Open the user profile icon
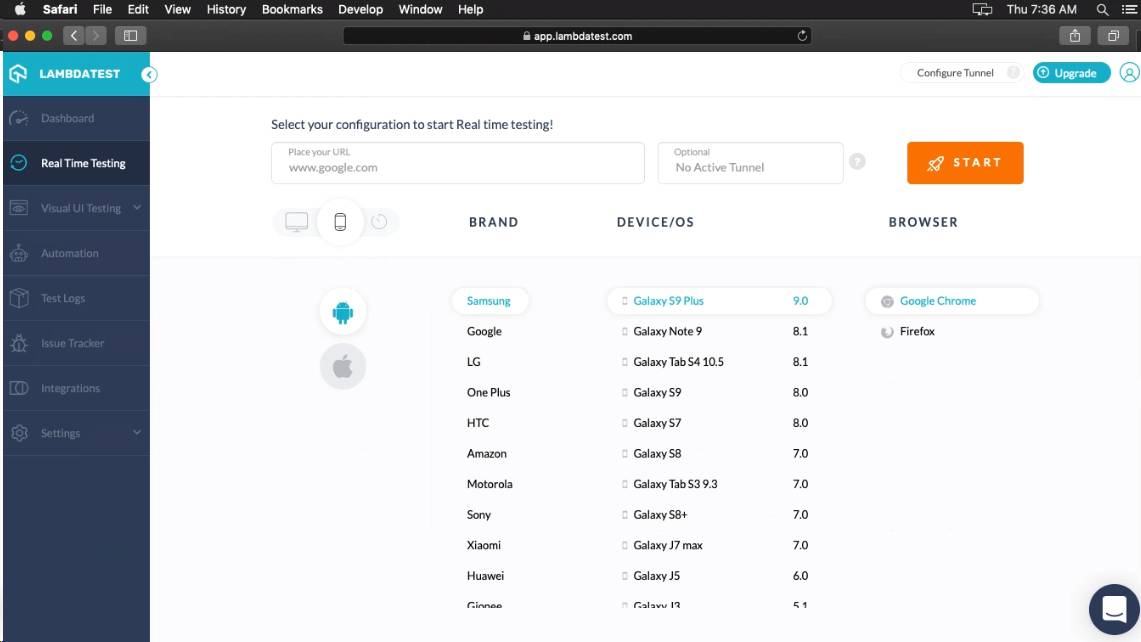The width and height of the screenshot is (1141, 642). (1129, 73)
